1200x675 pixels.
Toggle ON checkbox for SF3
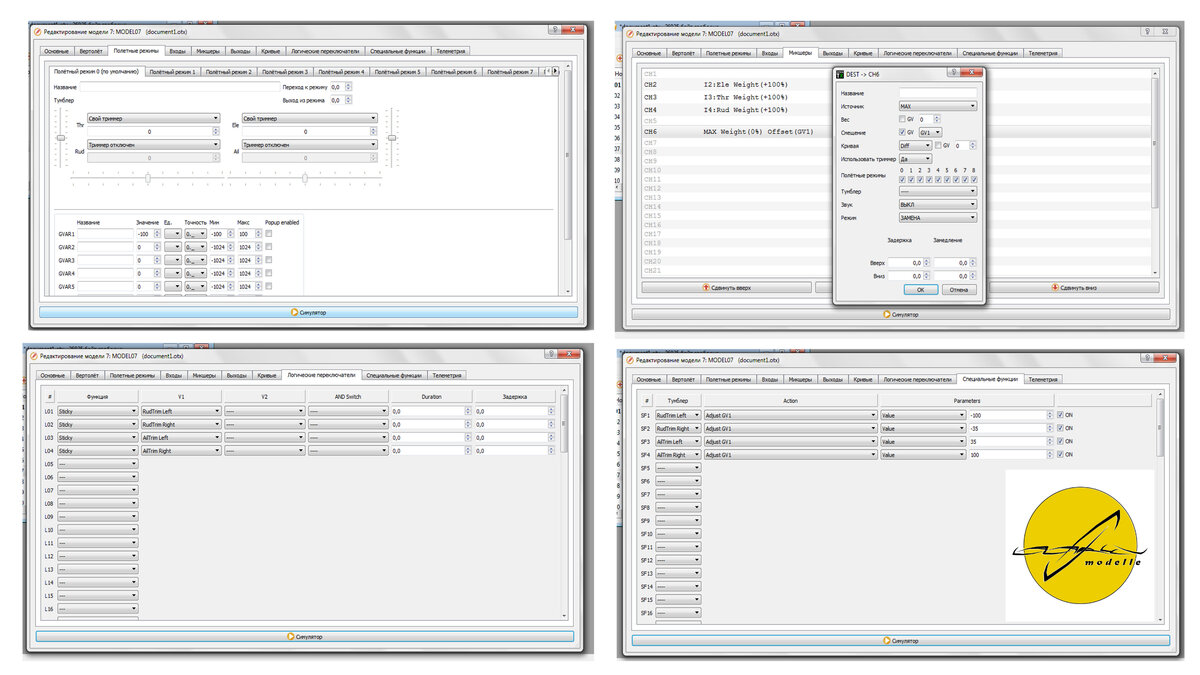coord(1060,441)
